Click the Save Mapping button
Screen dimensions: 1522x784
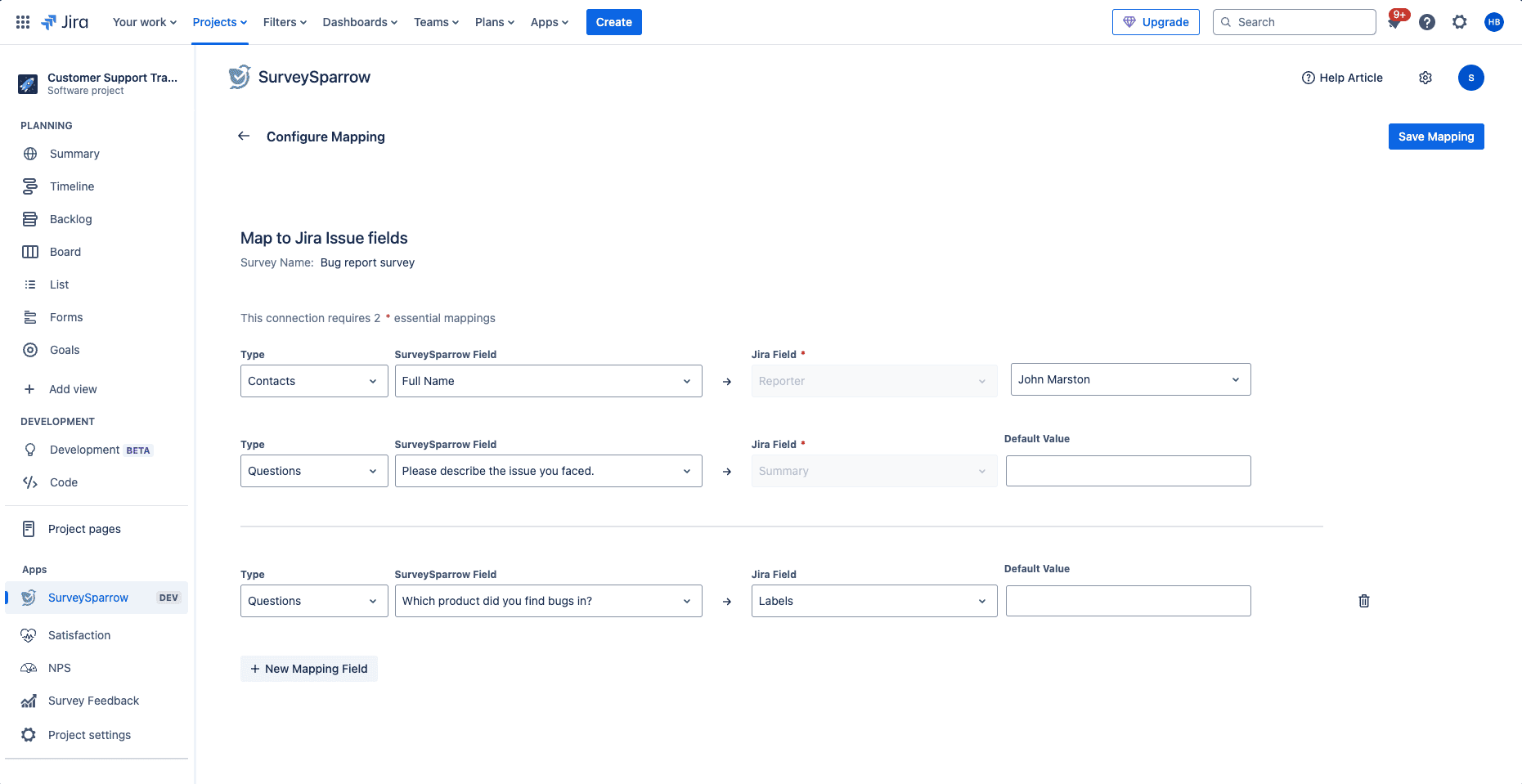[x=1435, y=137]
